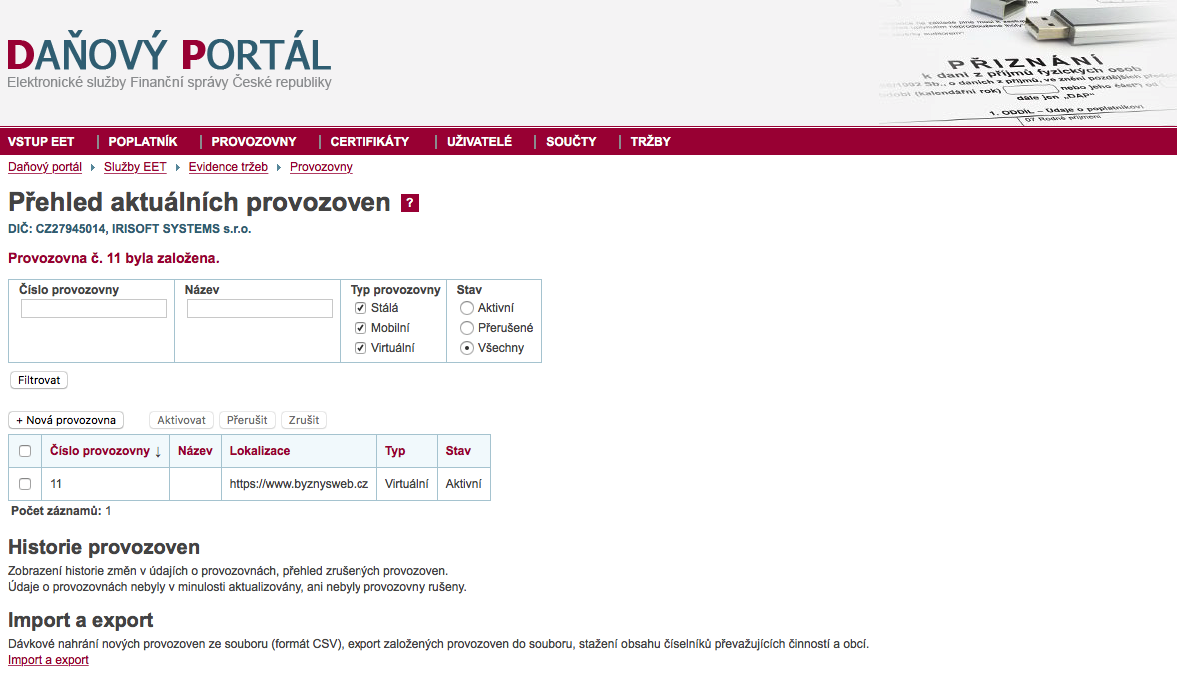Sort by Typ column header
Screen dimensions: 1177x686
pos(395,451)
